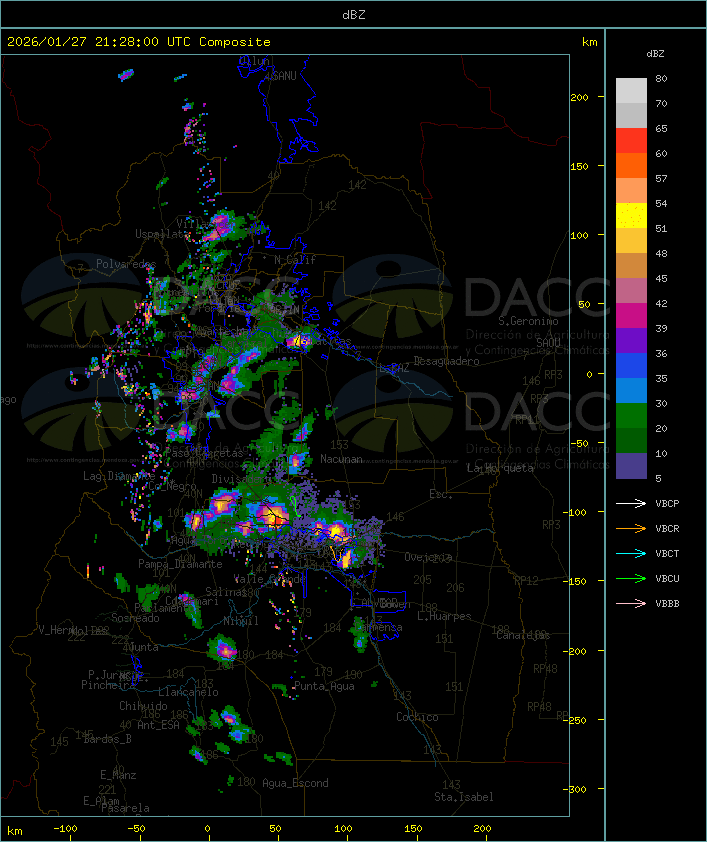Click the Pampa_Diamante map label
707x842 pixels.
[180, 564]
